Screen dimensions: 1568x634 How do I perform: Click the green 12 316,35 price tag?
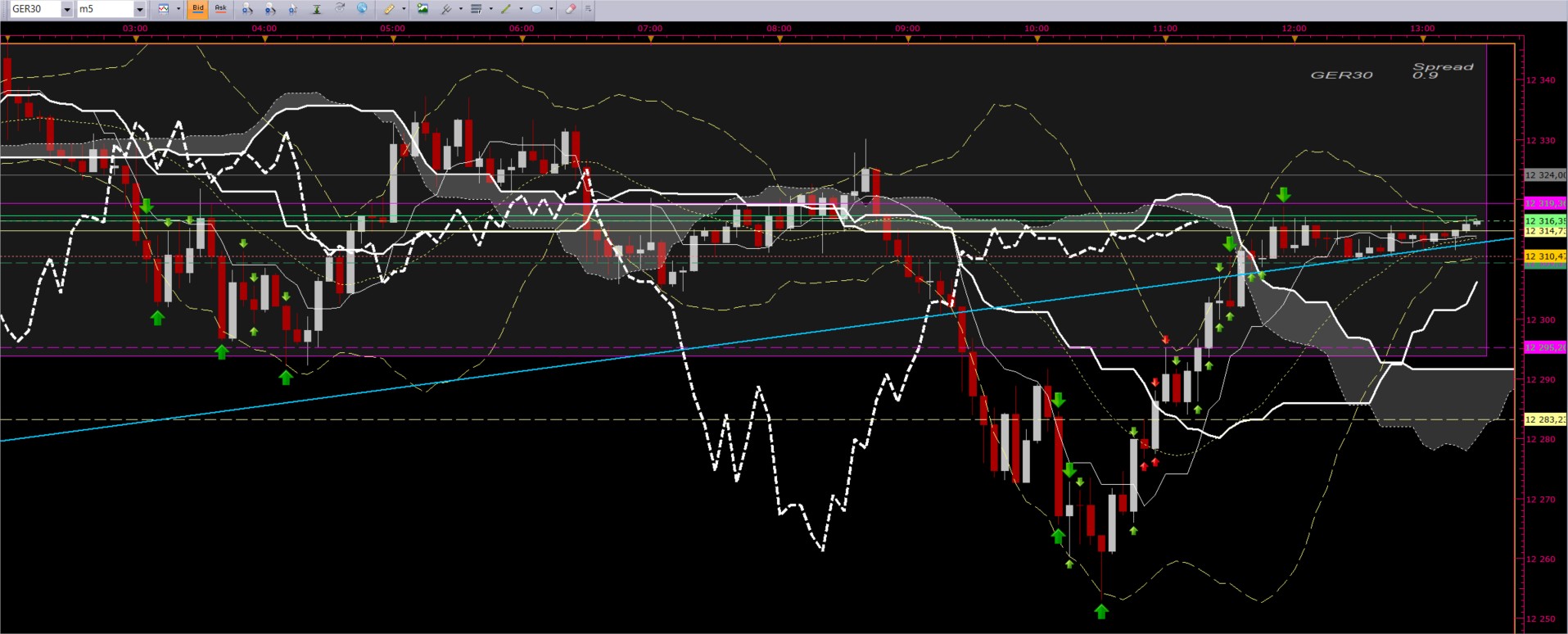point(1545,221)
